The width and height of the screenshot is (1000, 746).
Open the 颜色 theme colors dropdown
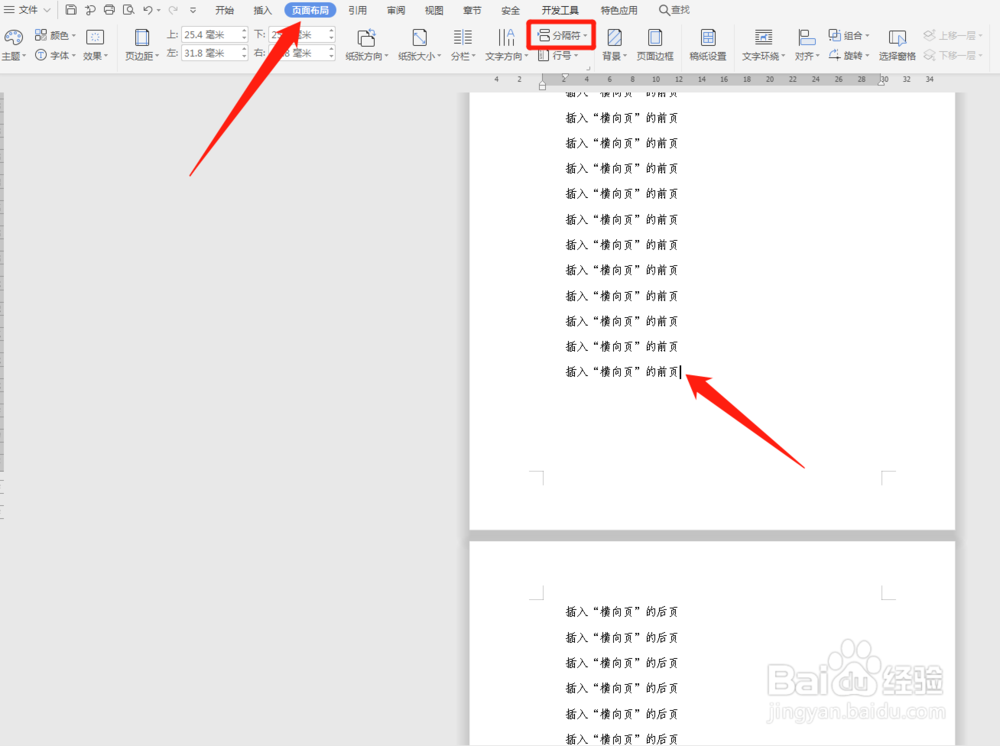[55, 35]
